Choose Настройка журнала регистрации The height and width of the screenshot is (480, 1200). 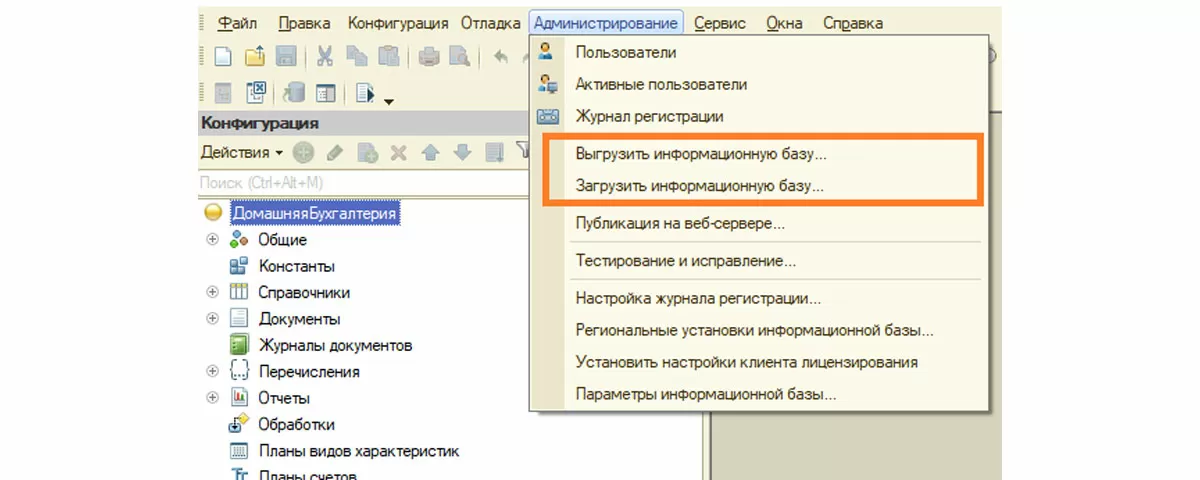pos(760,298)
